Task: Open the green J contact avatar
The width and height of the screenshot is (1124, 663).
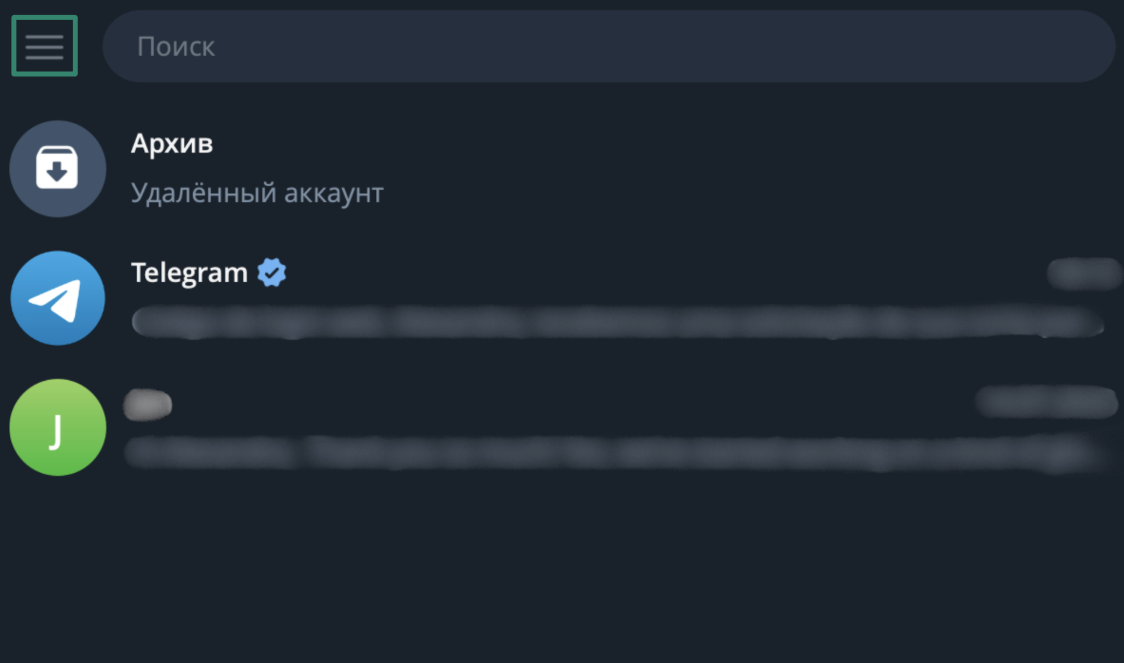Action: pyautogui.click(x=57, y=427)
